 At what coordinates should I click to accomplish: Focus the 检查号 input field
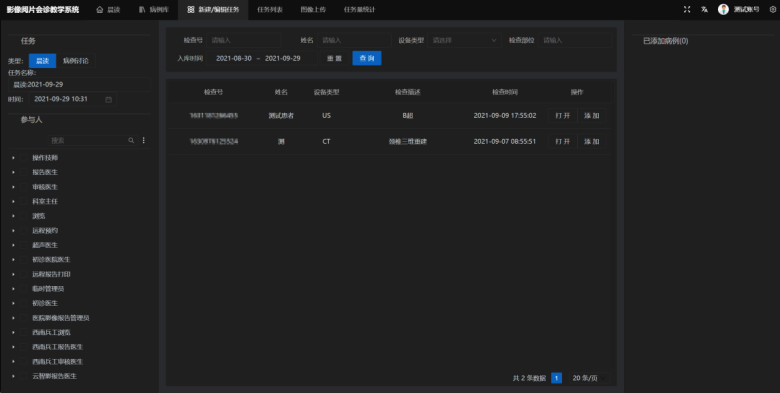click(243, 40)
